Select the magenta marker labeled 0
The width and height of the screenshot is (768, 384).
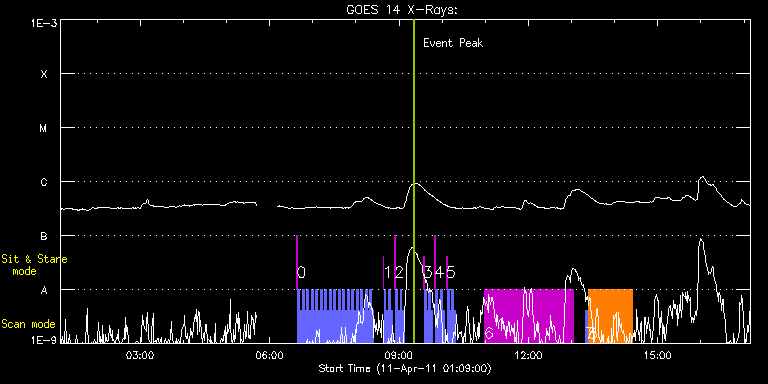pos(297,263)
